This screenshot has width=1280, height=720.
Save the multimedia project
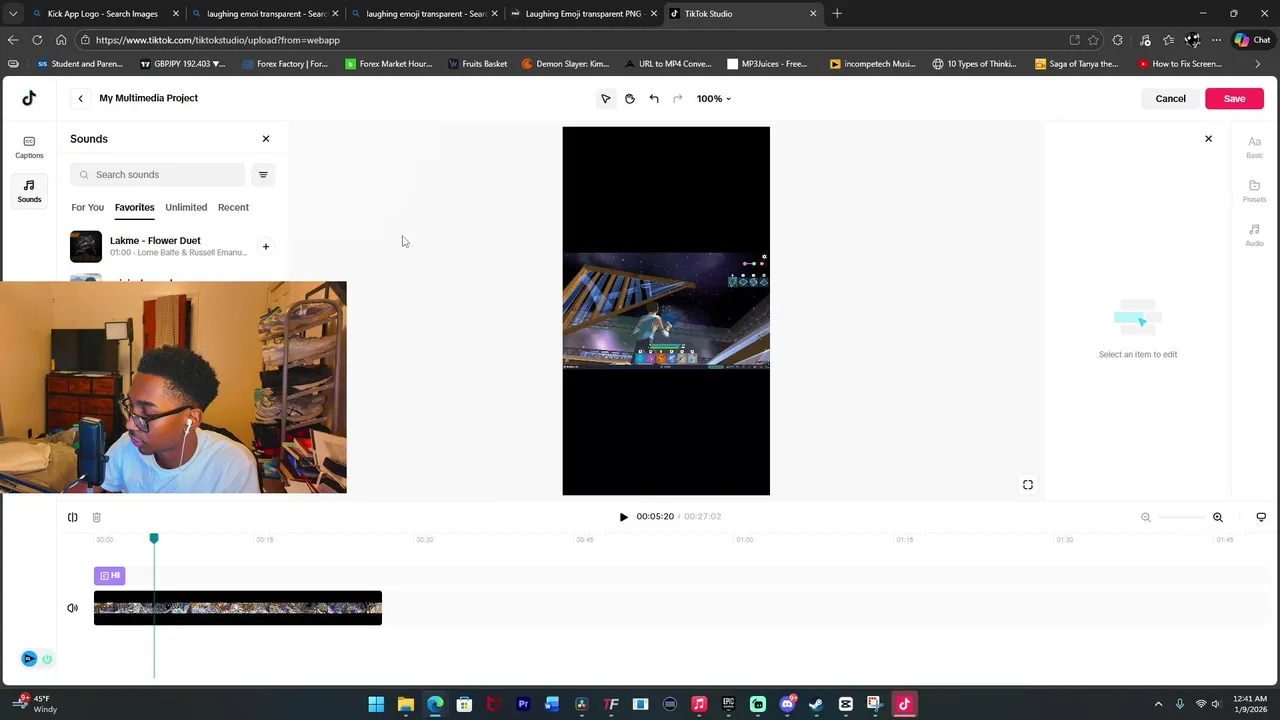pos(1234,99)
